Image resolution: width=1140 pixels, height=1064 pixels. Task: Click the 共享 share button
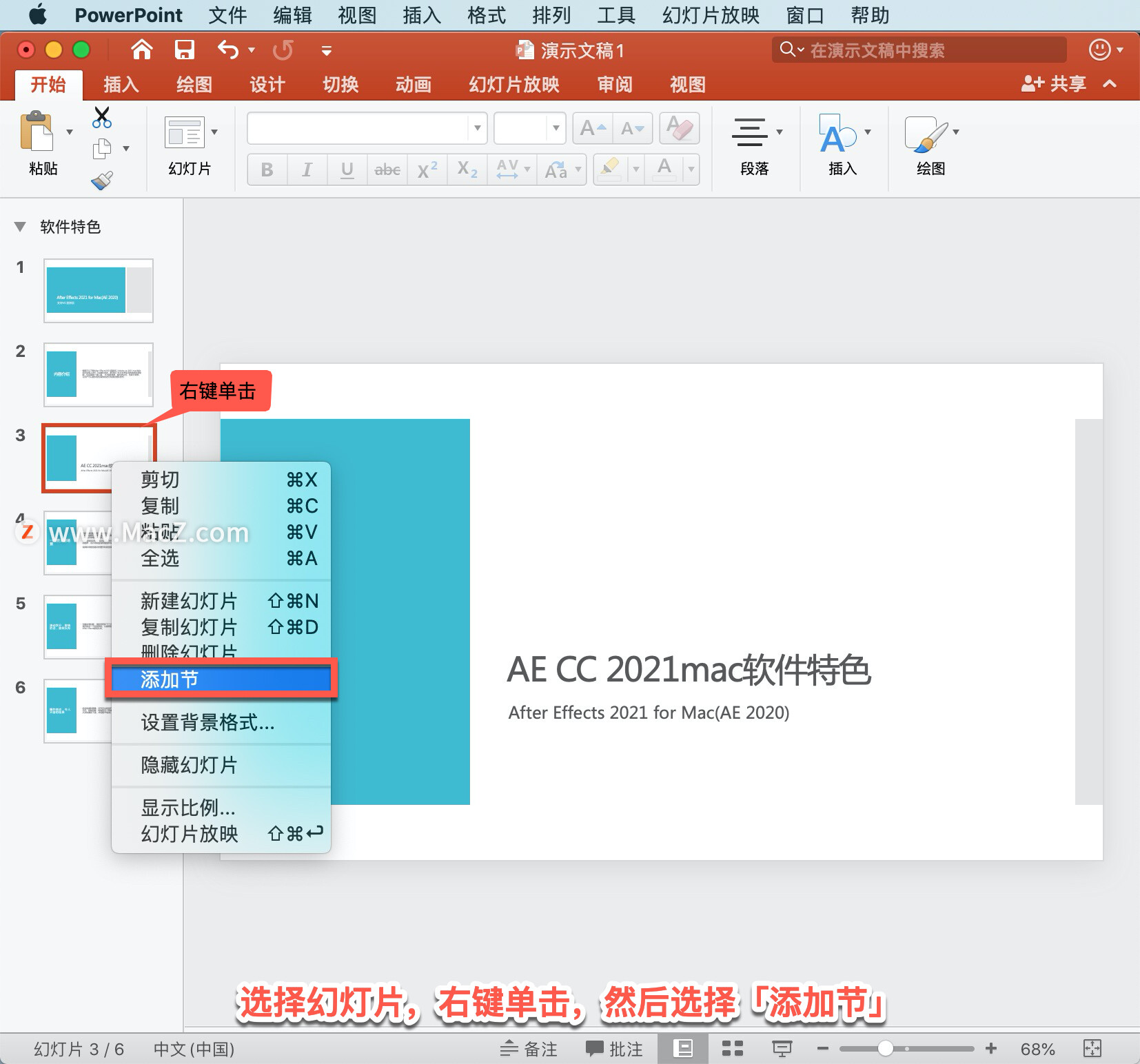coord(1053,84)
